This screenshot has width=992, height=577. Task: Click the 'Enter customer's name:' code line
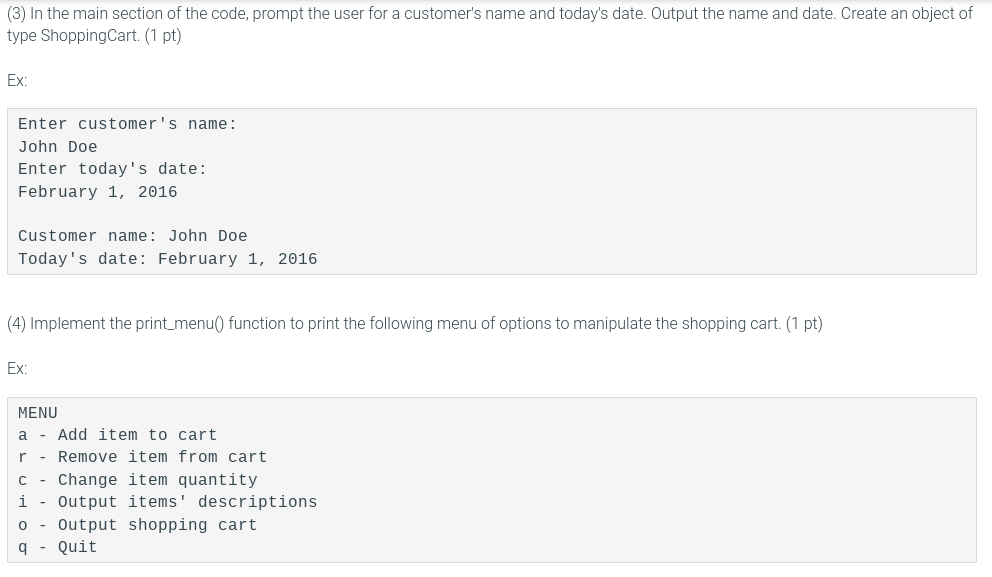[x=127, y=124]
